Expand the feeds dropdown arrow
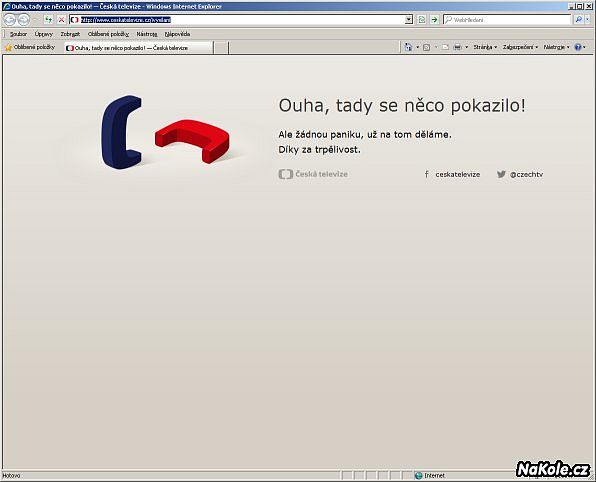 pyautogui.click(x=436, y=47)
